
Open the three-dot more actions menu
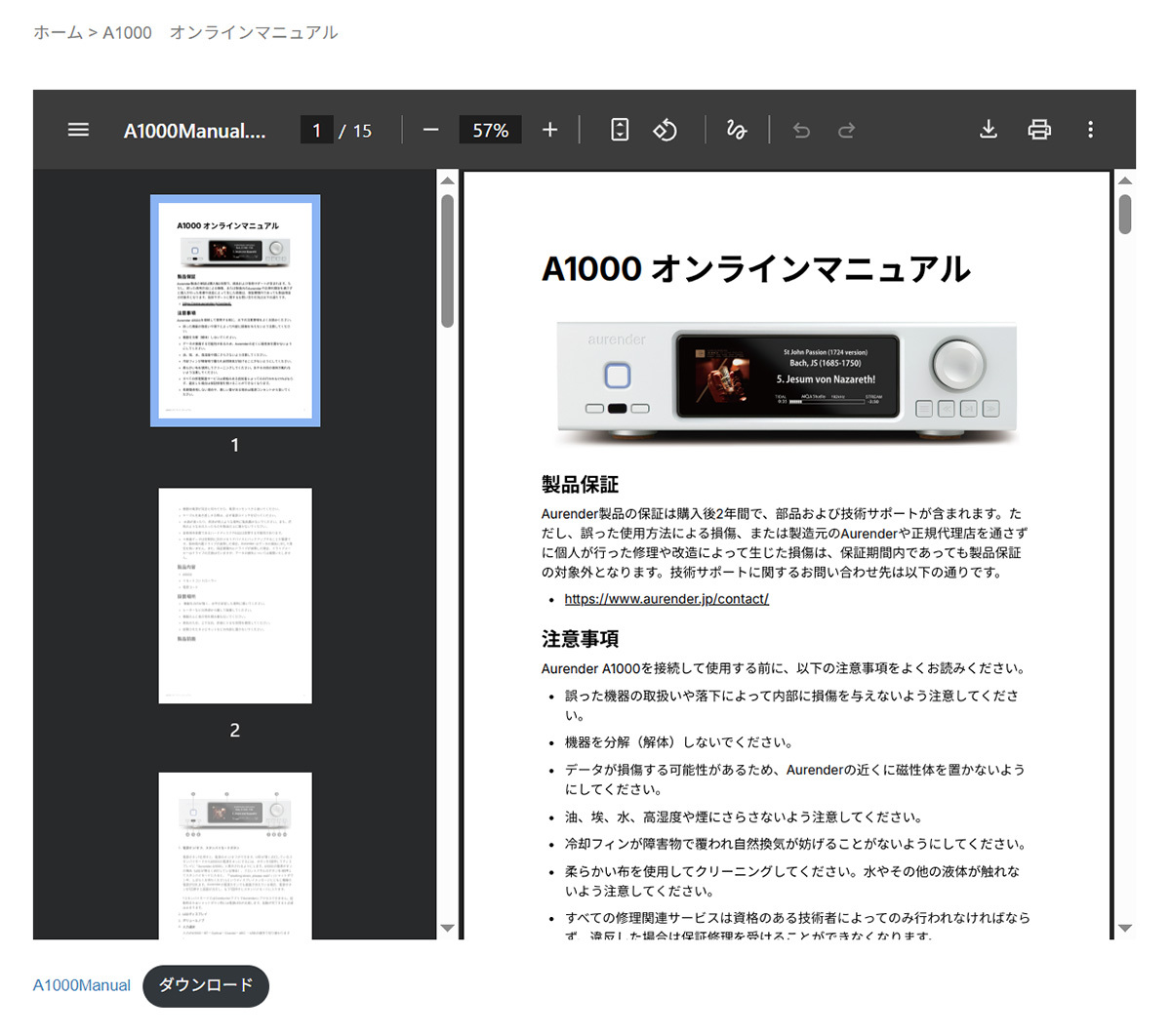point(1090,130)
